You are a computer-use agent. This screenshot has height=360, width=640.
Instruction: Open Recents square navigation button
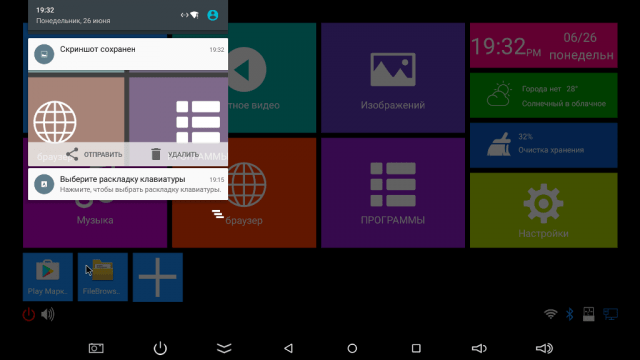[416, 348]
